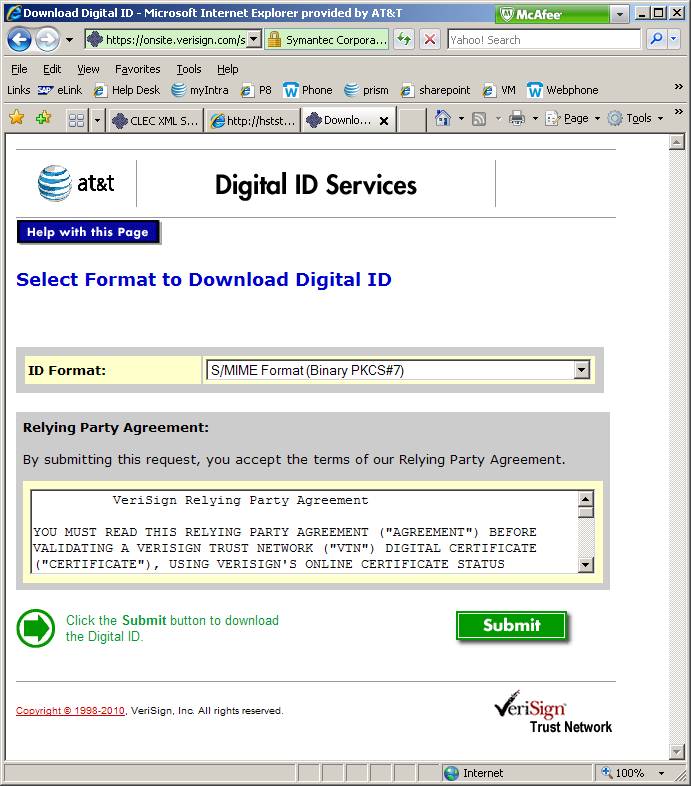Click the Help with this Page button
This screenshot has width=691, height=786.
click(88, 232)
